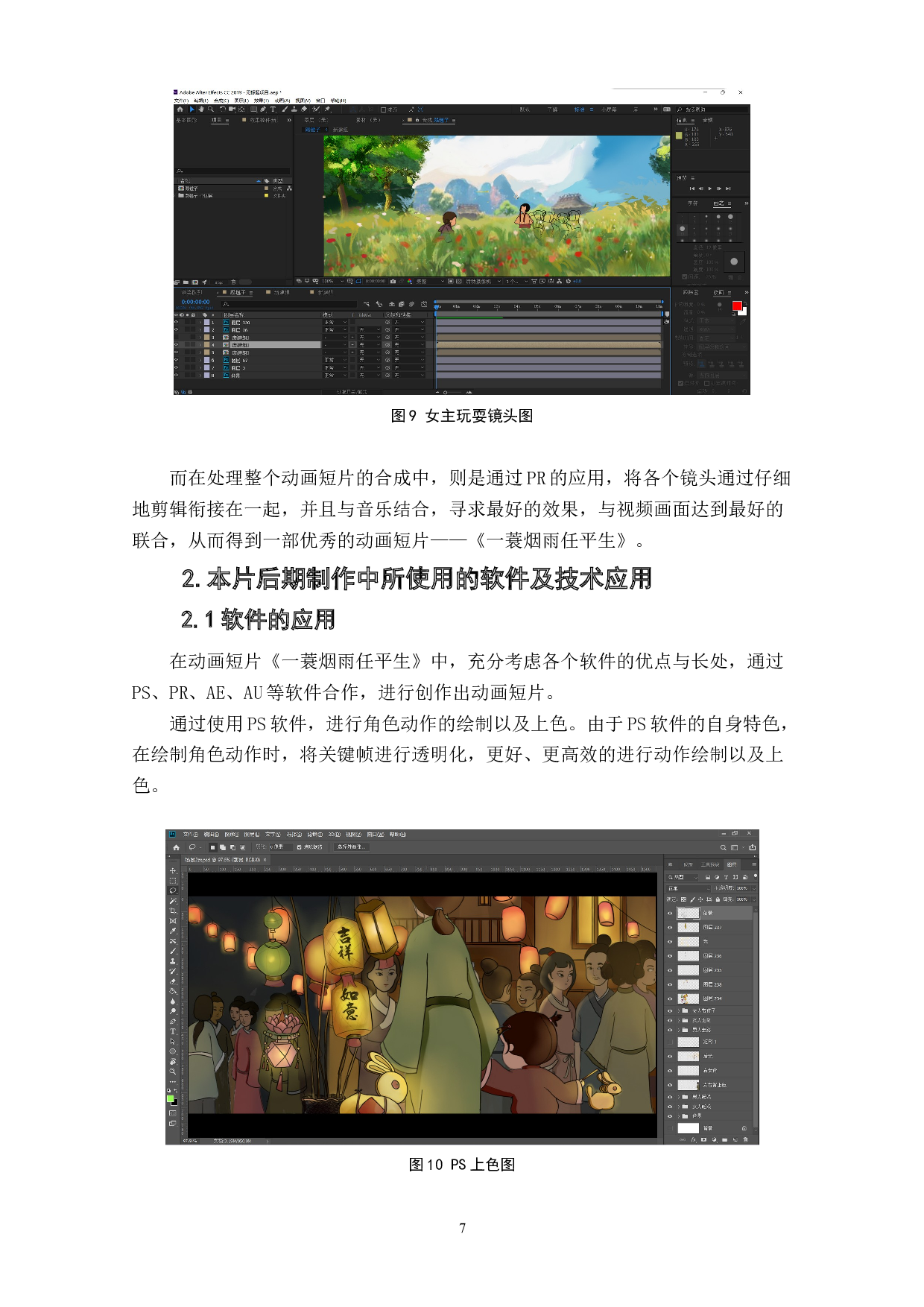
Task: Click the delete layer trash icon
Action: pos(745,1139)
